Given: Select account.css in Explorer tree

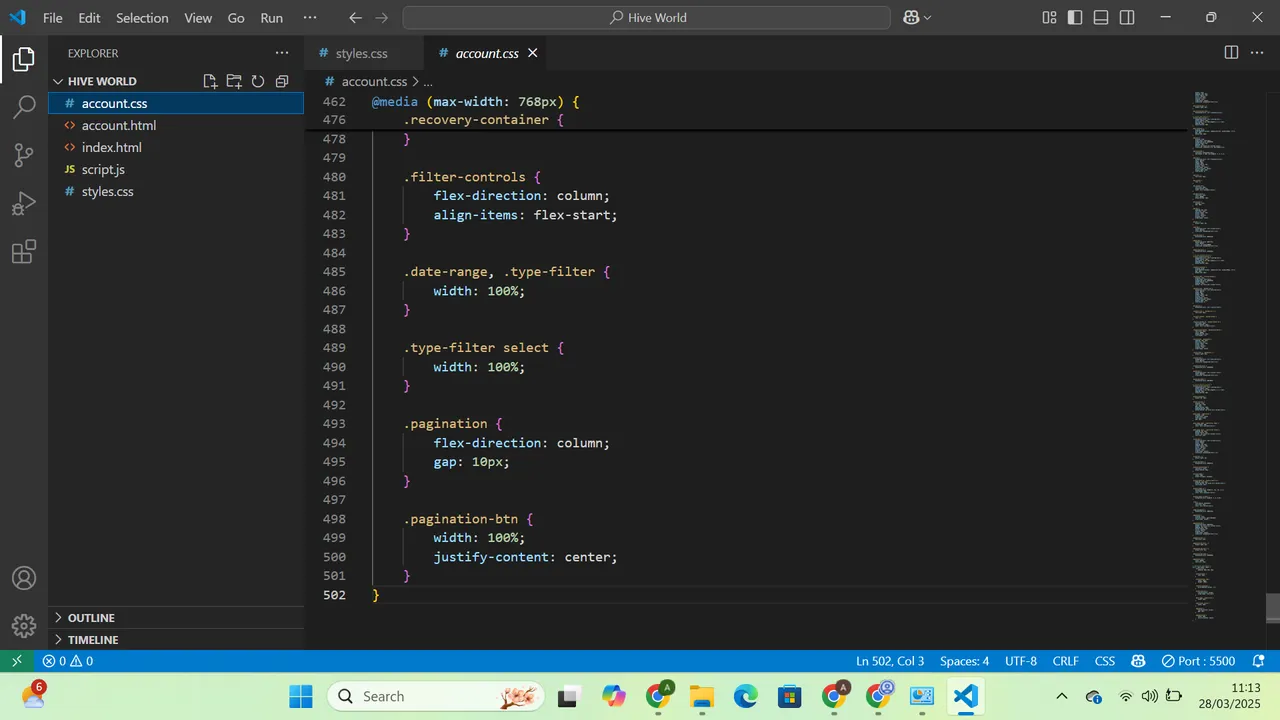Looking at the screenshot, I should (176, 103).
